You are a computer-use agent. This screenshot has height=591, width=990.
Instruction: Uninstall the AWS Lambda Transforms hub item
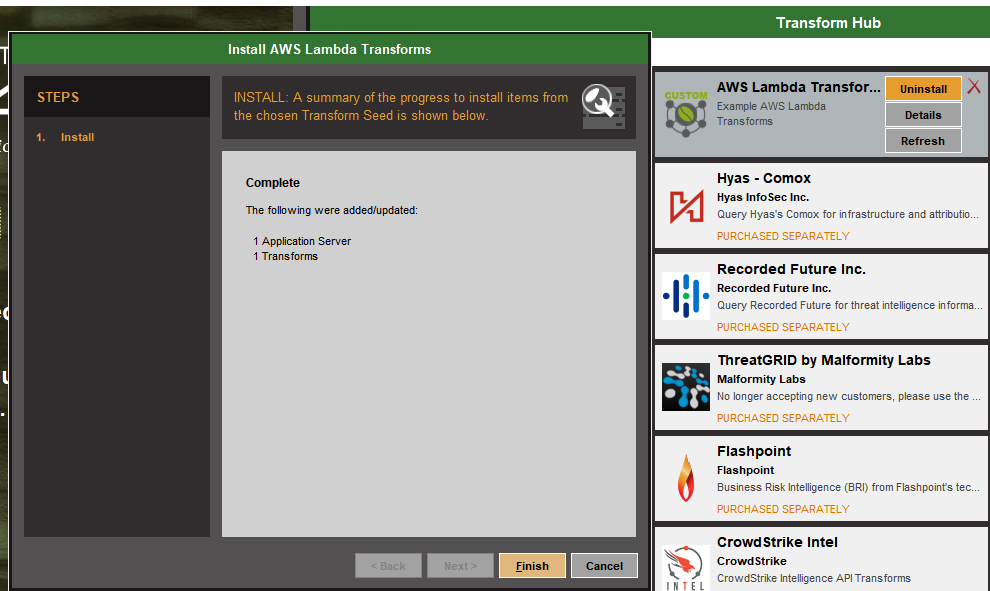pyautogui.click(x=923, y=89)
